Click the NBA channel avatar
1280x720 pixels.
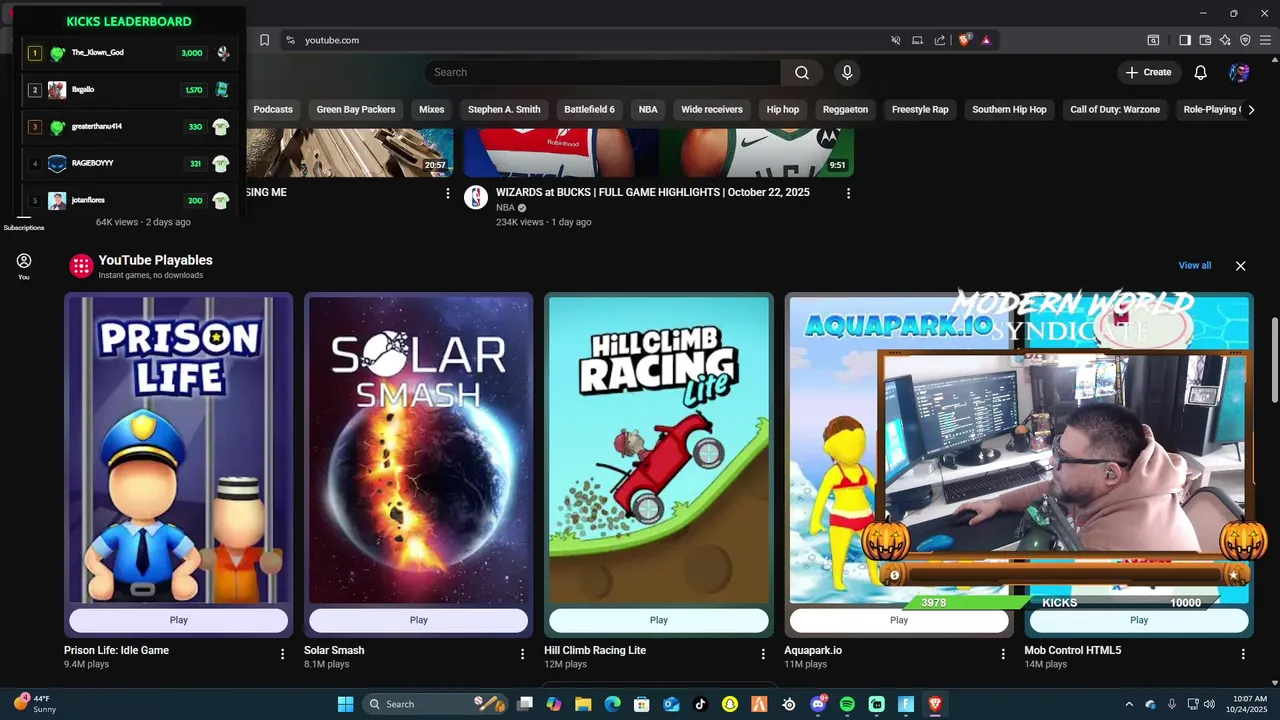pos(476,197)
